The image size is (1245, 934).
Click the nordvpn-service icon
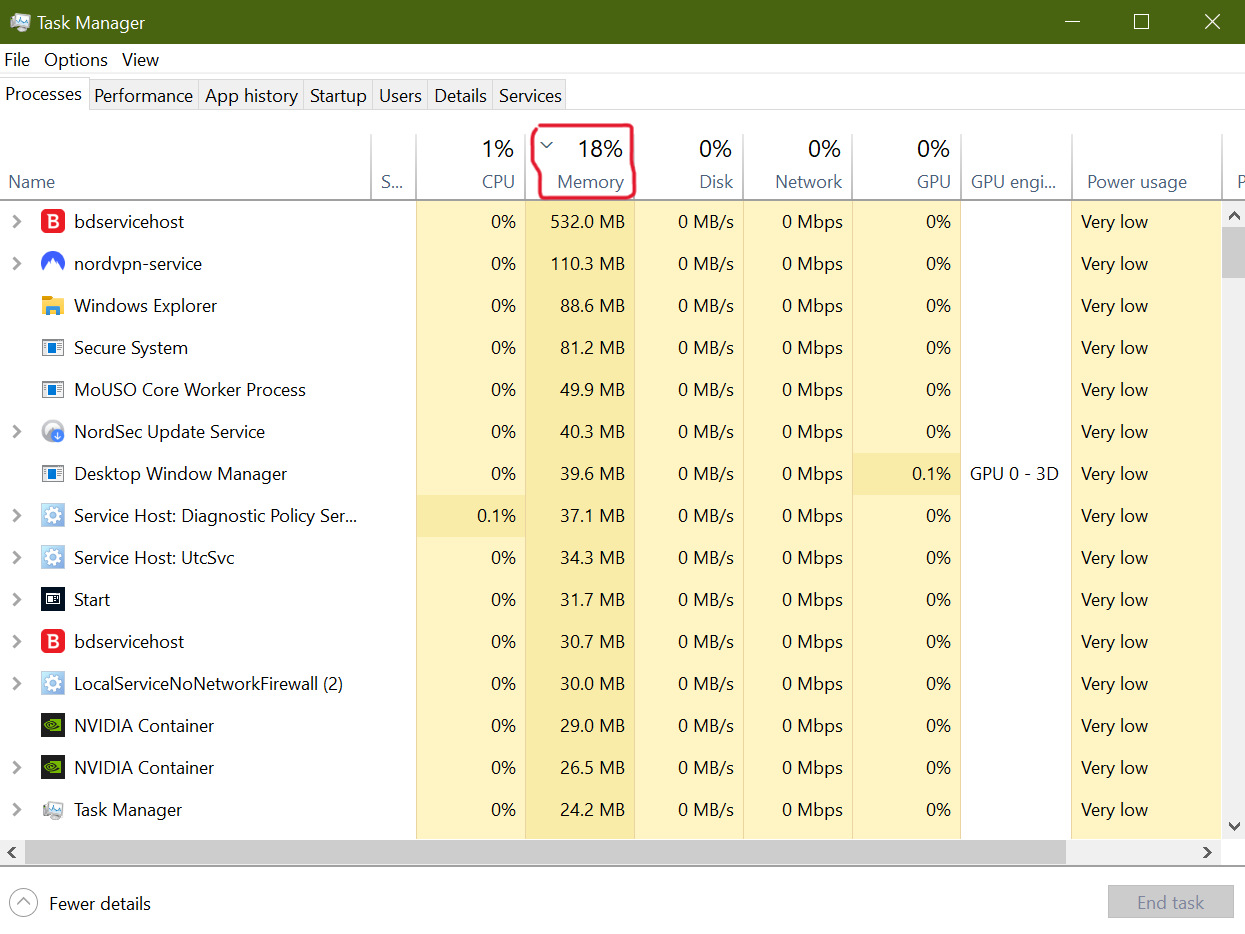(x=53, y=264)
